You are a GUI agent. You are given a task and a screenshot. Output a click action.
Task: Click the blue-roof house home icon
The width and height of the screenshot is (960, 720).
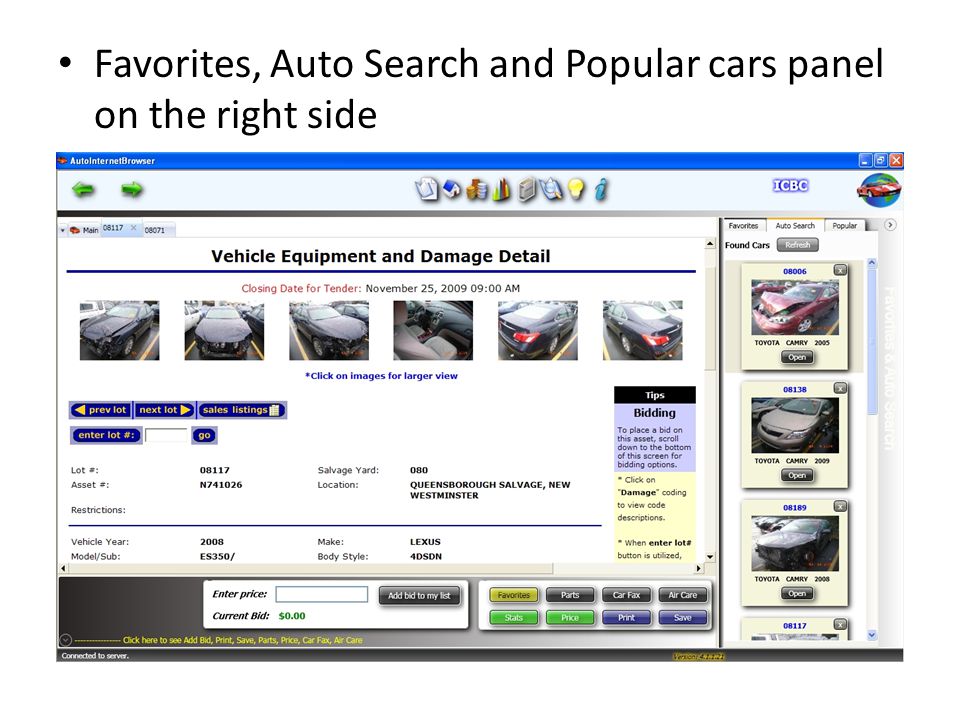(x=451, y=189)
